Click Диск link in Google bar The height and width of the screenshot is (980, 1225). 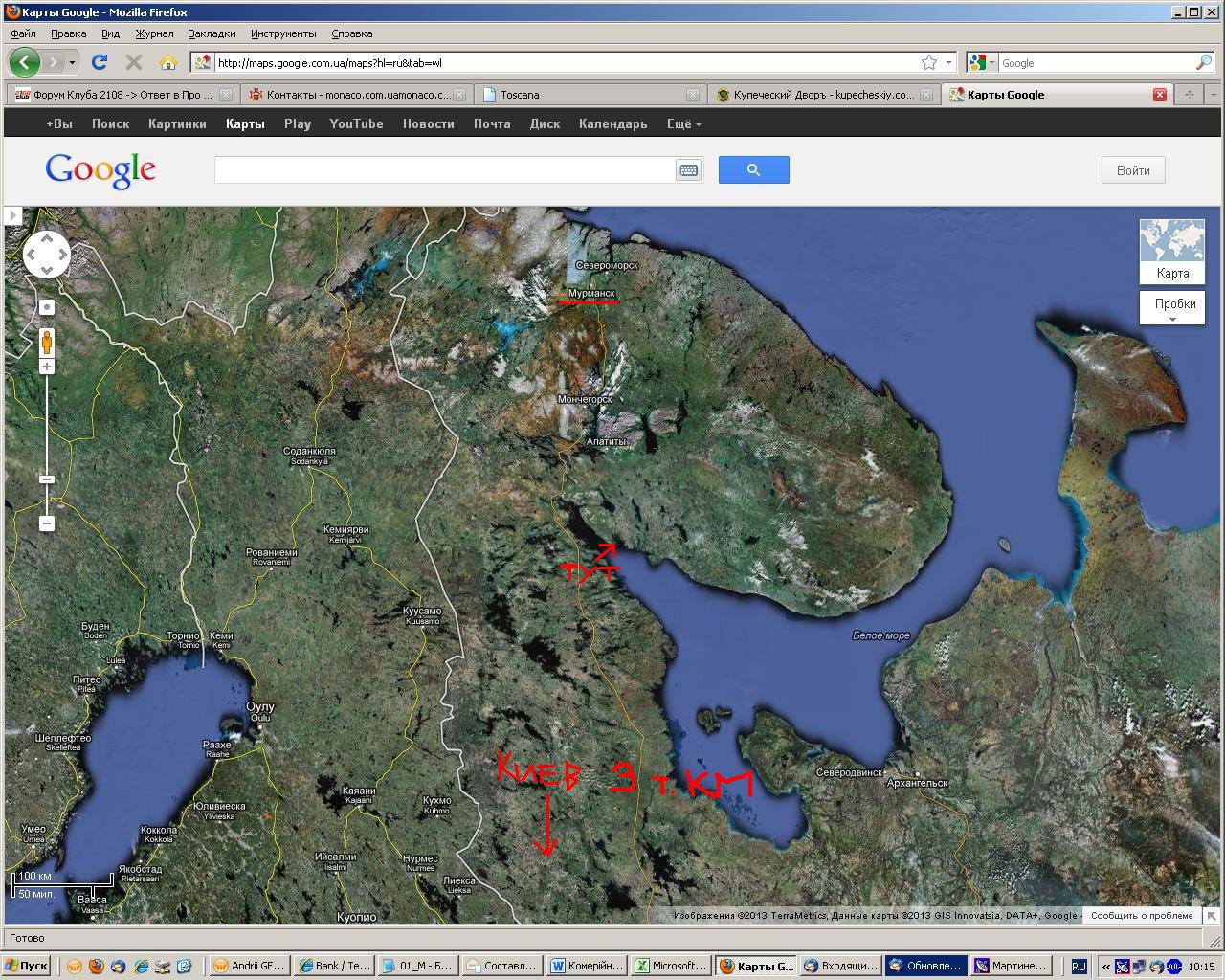click(x=545, y=123)
